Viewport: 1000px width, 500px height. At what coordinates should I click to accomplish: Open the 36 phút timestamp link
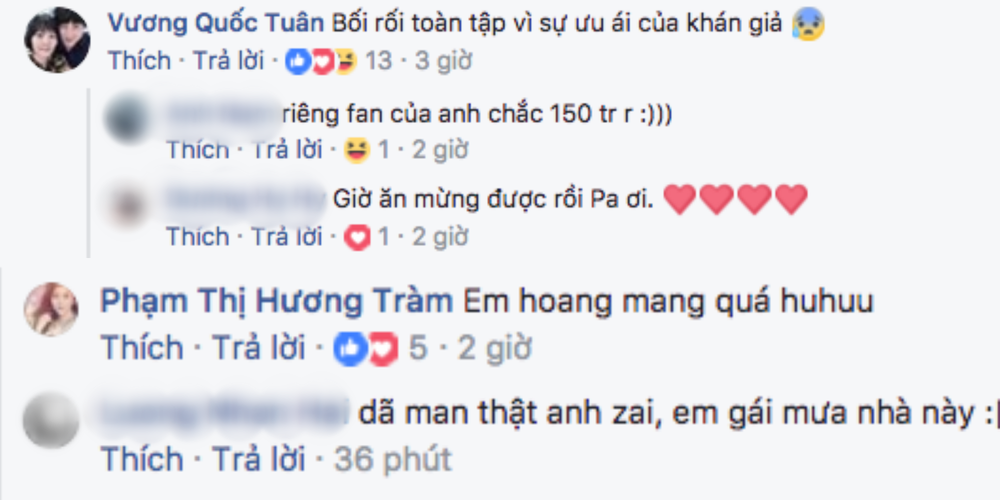pos(393,459)
